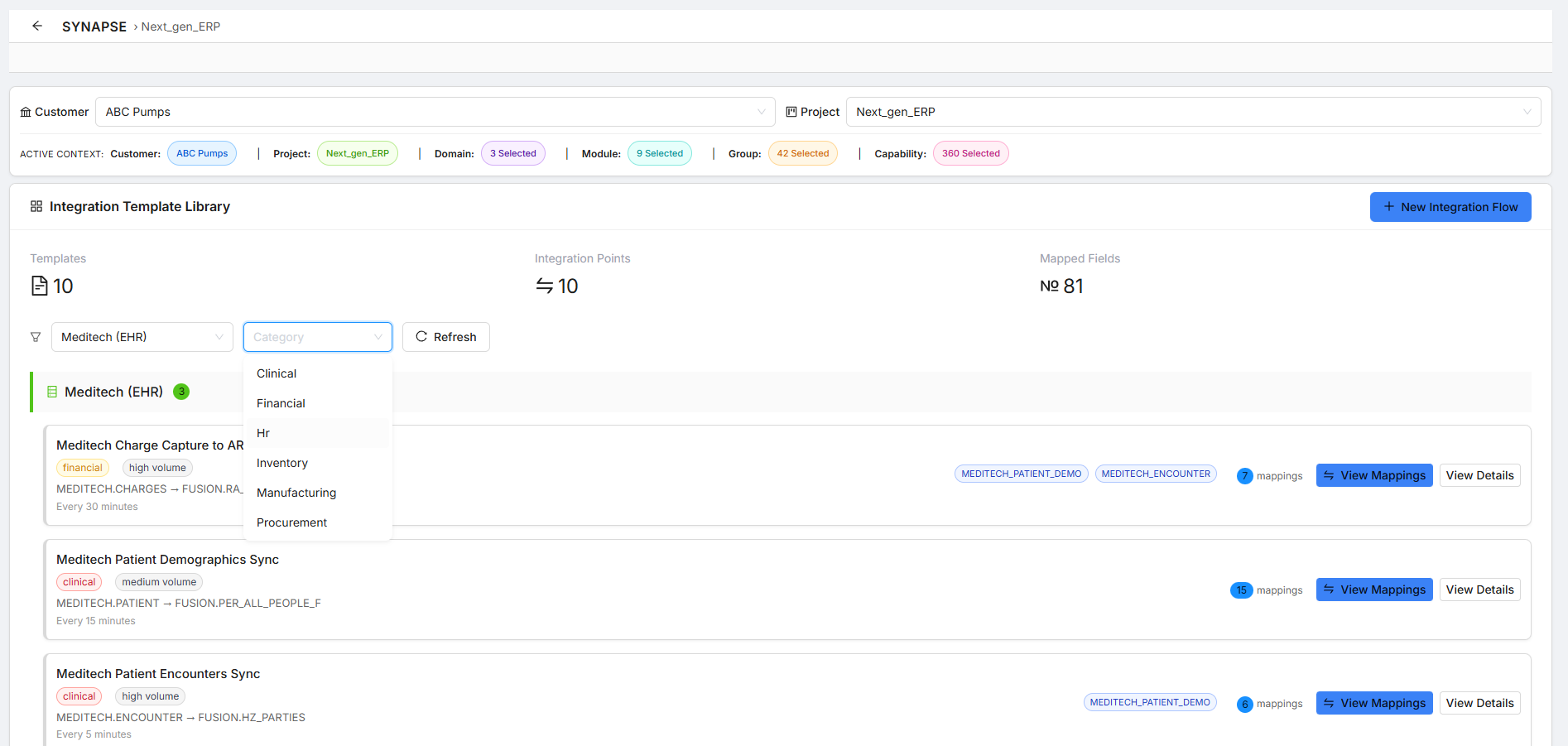
Task: Open the Meditech (EHR) filter dropdown
Action: click(142, 337)
